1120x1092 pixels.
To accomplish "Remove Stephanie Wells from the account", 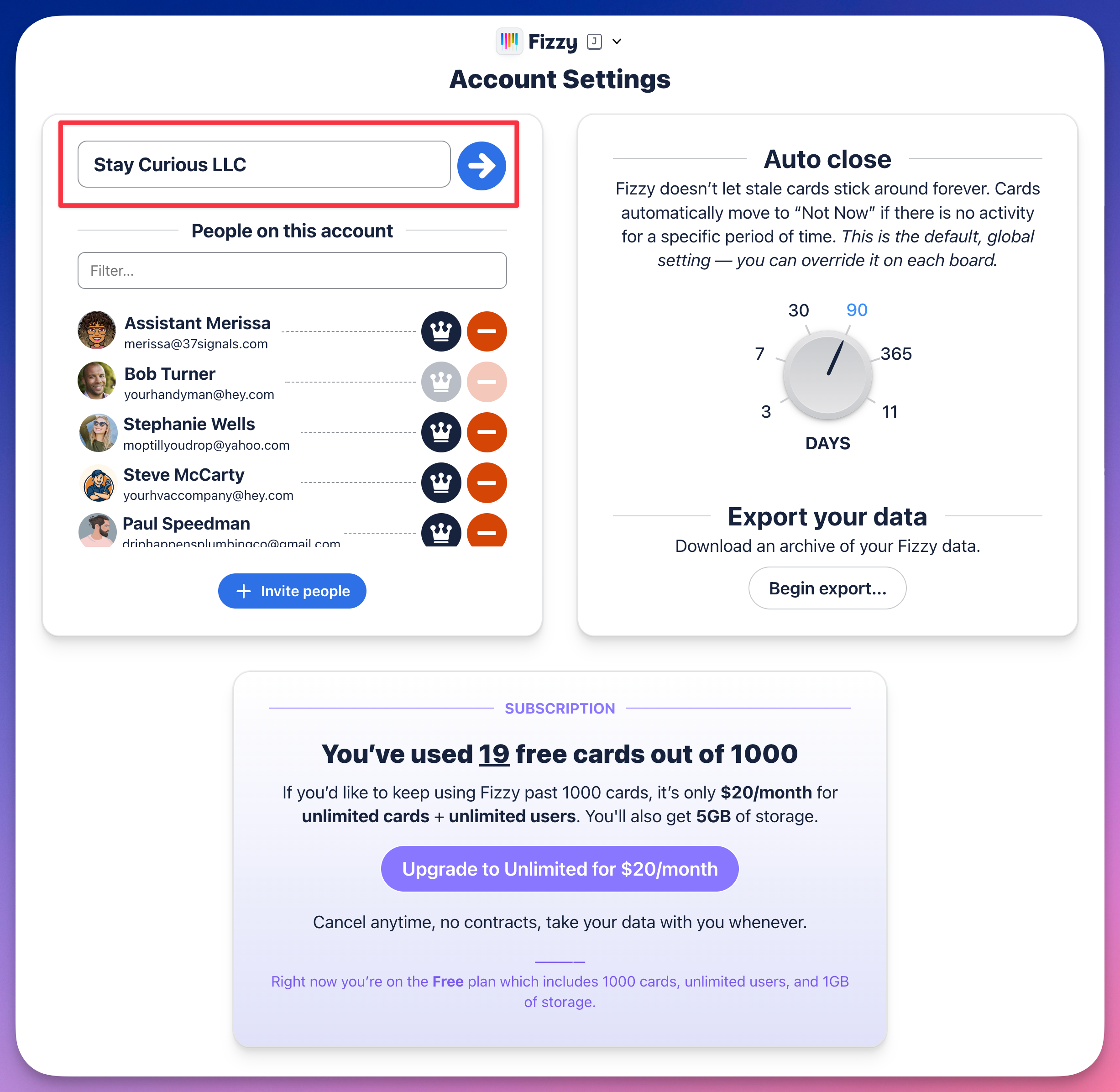I will pyautogui.click(x=487, y=432).
